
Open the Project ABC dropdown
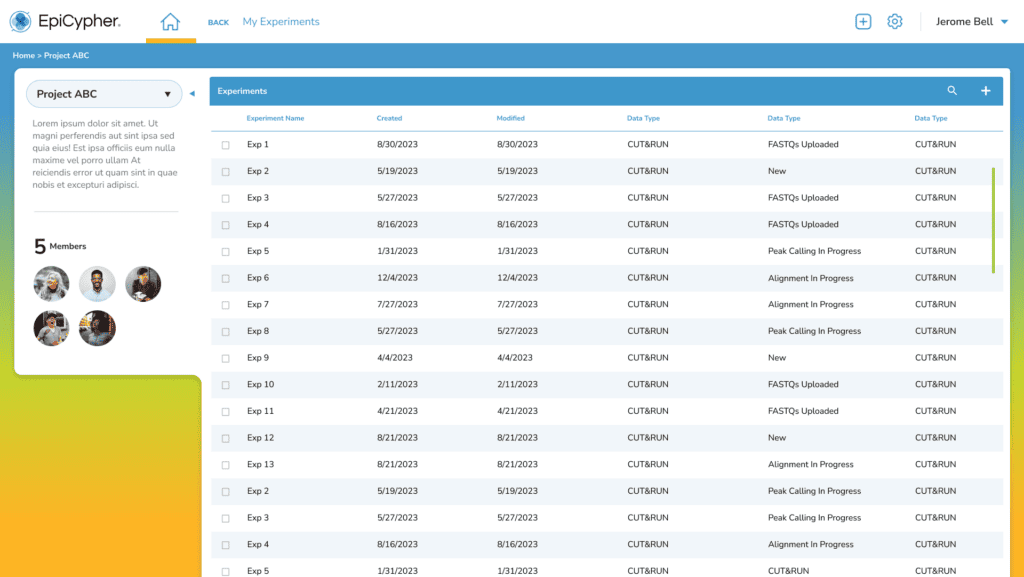pos(104,94)
